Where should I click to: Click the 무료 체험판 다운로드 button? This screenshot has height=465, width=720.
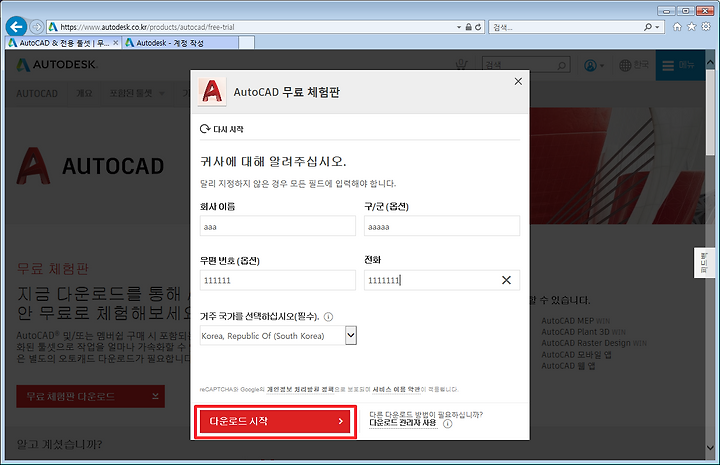tap(90, 396)
